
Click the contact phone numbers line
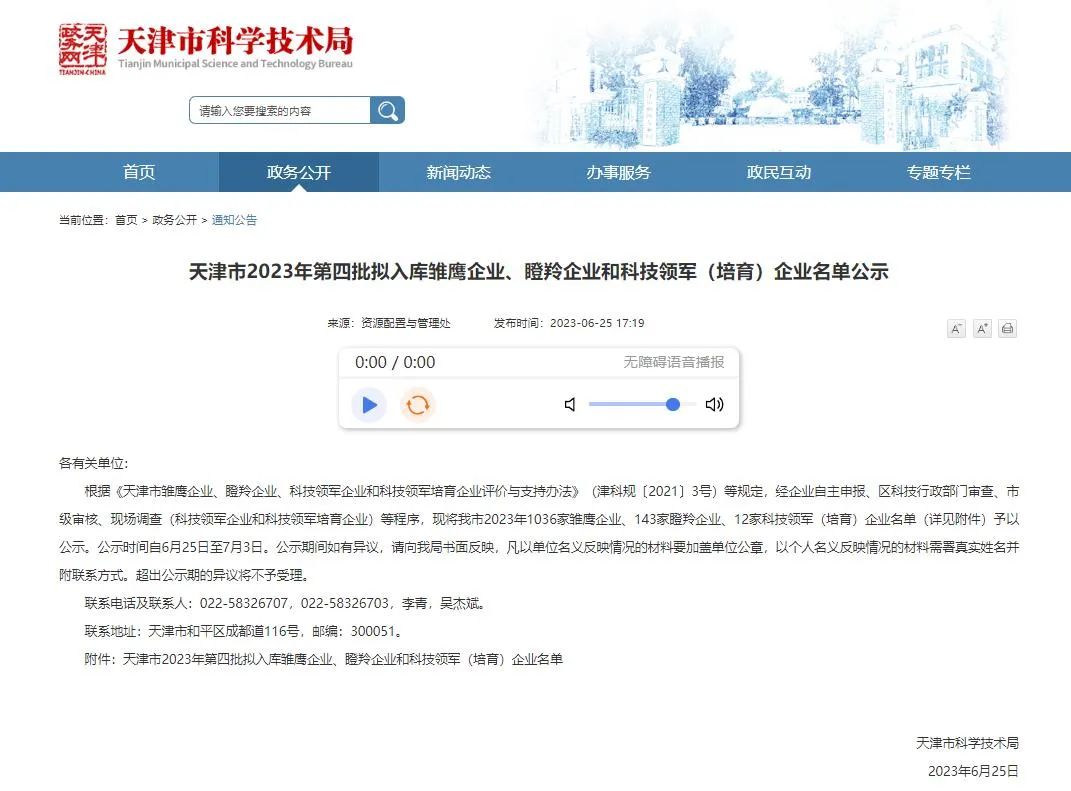click(286, 603)
